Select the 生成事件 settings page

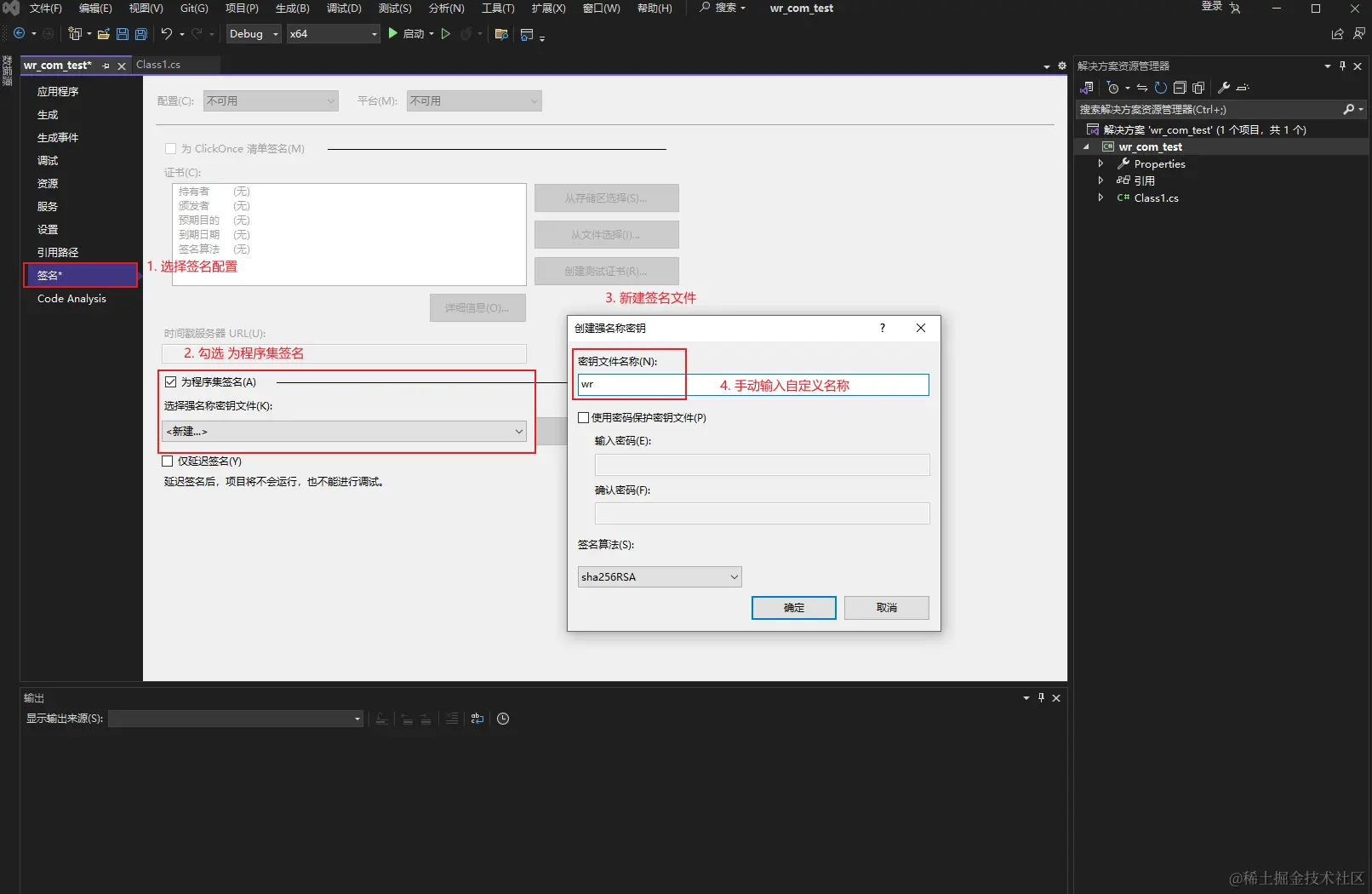pos(58,137)
